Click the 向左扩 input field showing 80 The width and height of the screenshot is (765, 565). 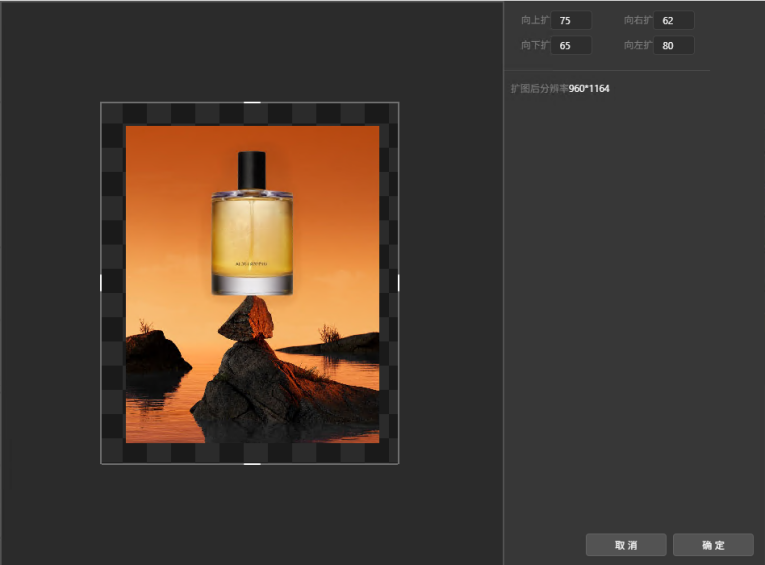(x=673, y=45)
